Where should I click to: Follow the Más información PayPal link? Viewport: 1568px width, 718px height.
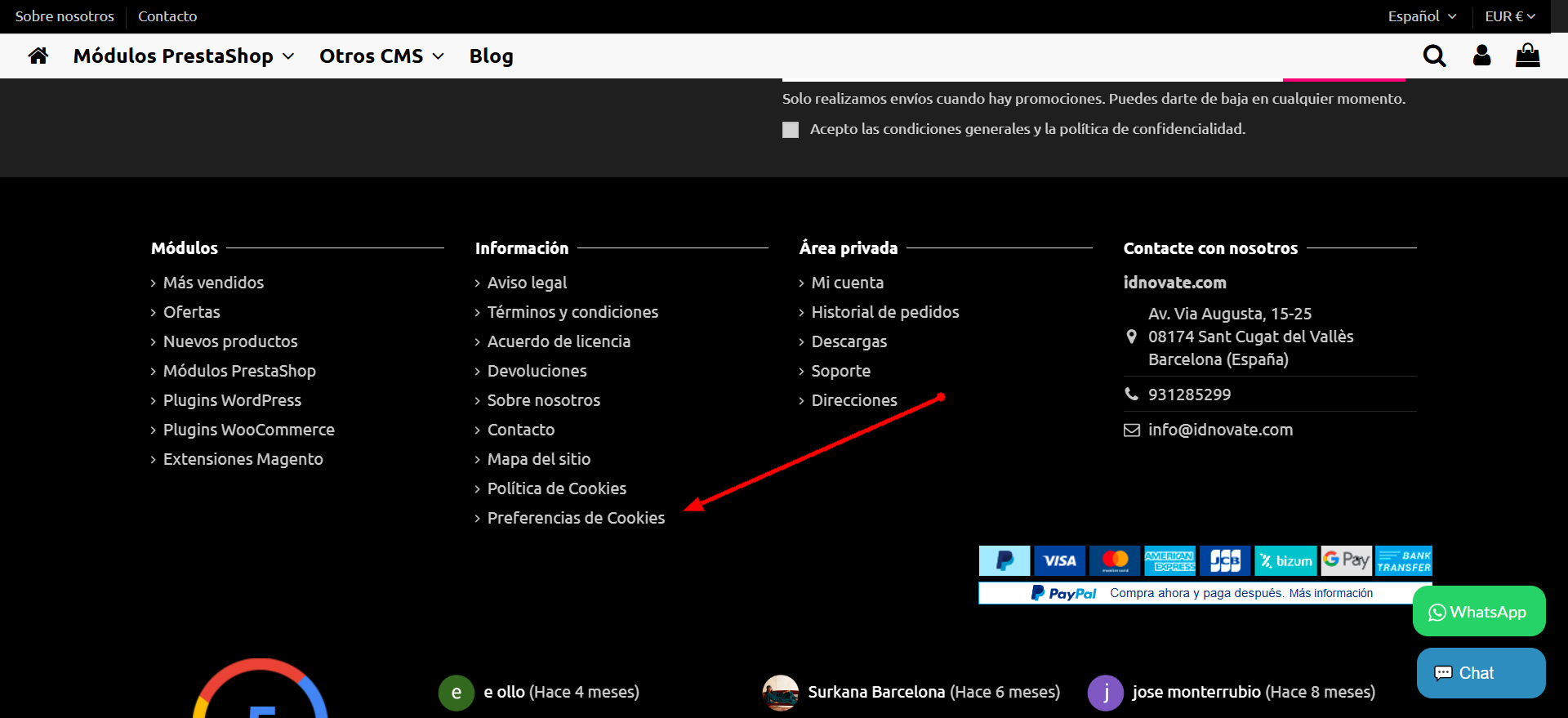pyautogui.click(x=1331, y=593)
